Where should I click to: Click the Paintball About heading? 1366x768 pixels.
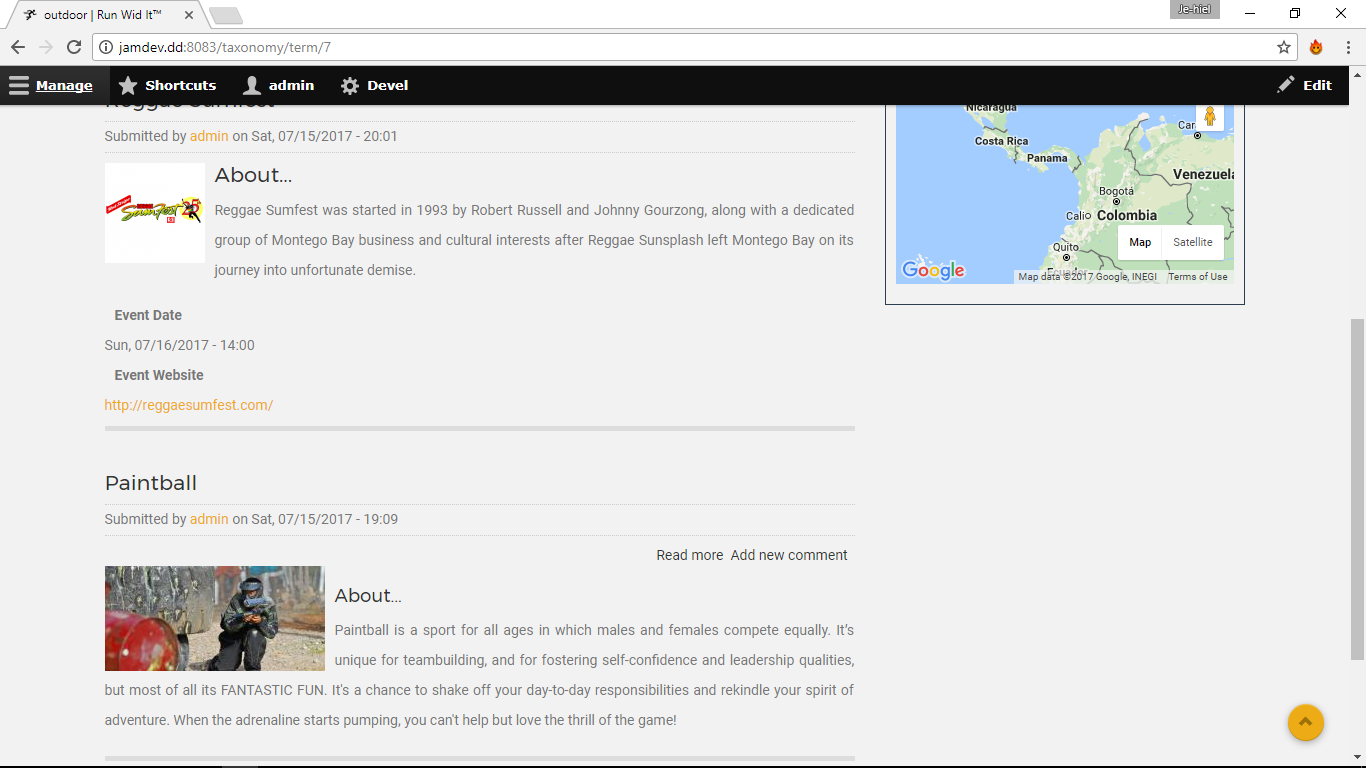coord(368,596)
